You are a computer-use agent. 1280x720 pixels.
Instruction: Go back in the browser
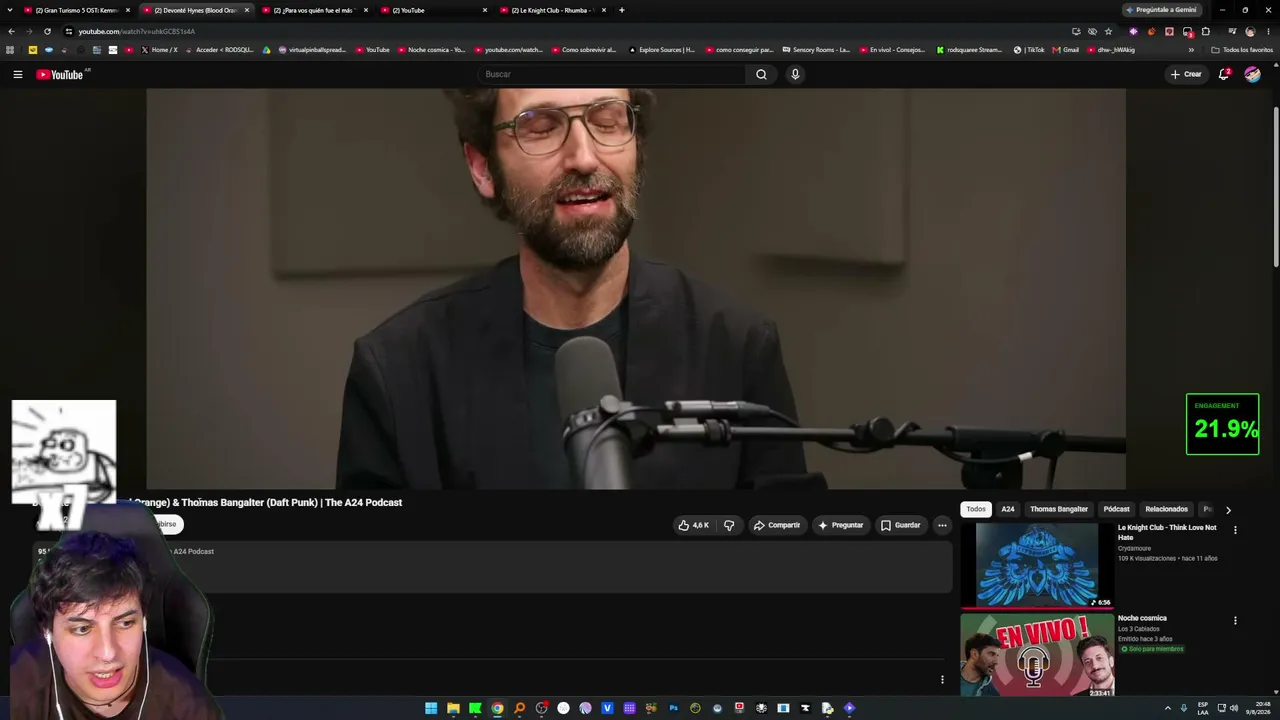[x=11, y=31]
